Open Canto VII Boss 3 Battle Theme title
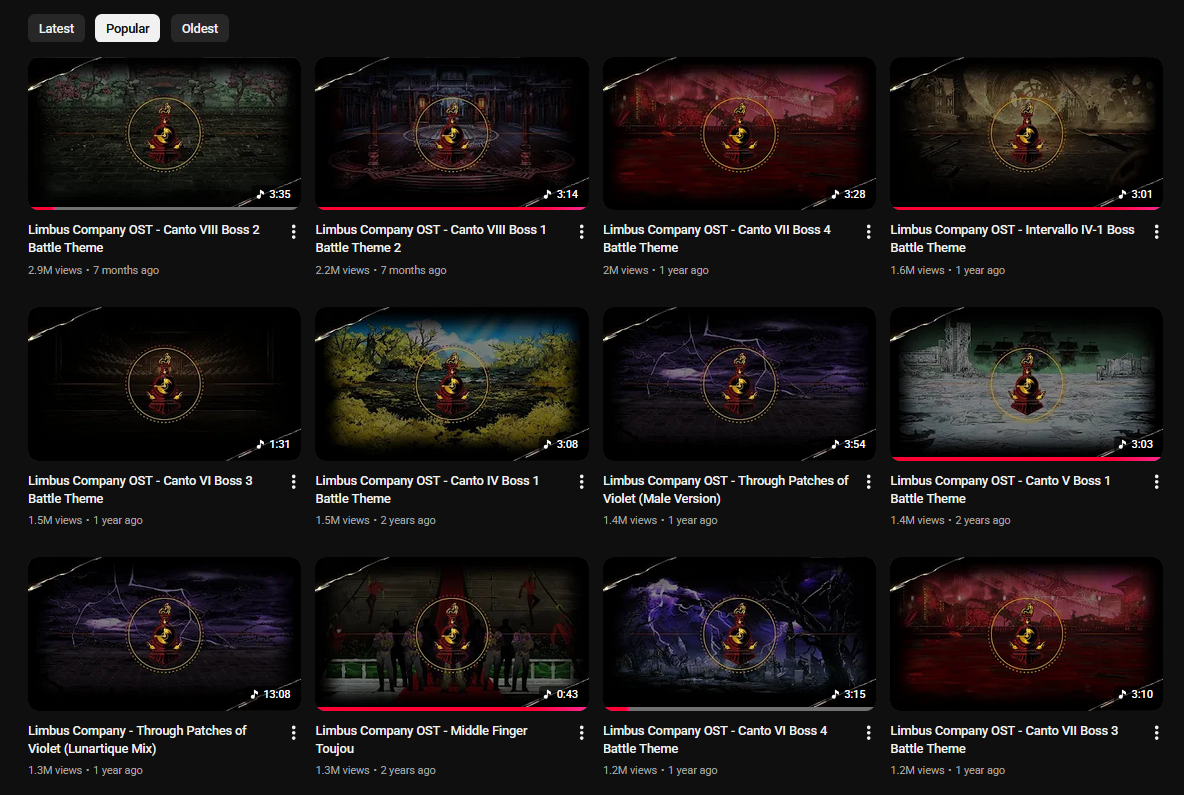The height and width of the screenshot is (795, 1184). coord(1004,739)
